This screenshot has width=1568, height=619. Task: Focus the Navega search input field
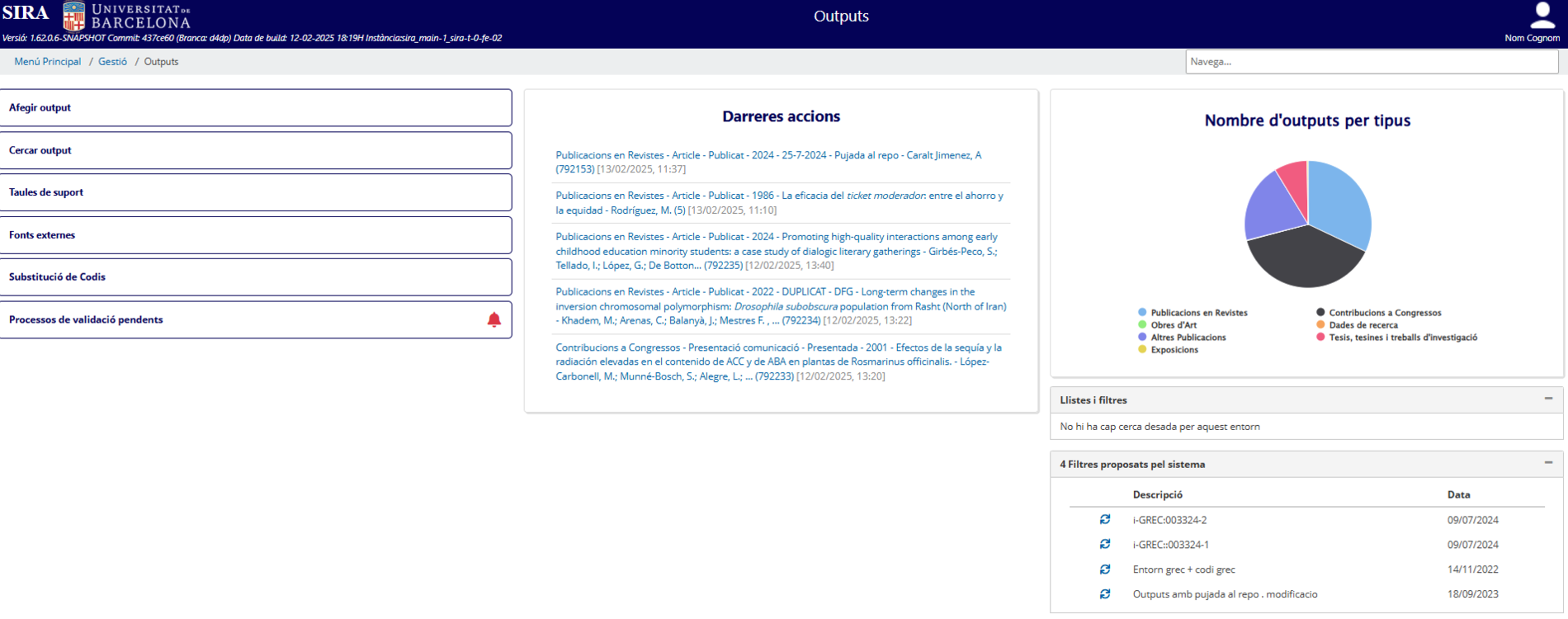click(x=1371, y=62)
